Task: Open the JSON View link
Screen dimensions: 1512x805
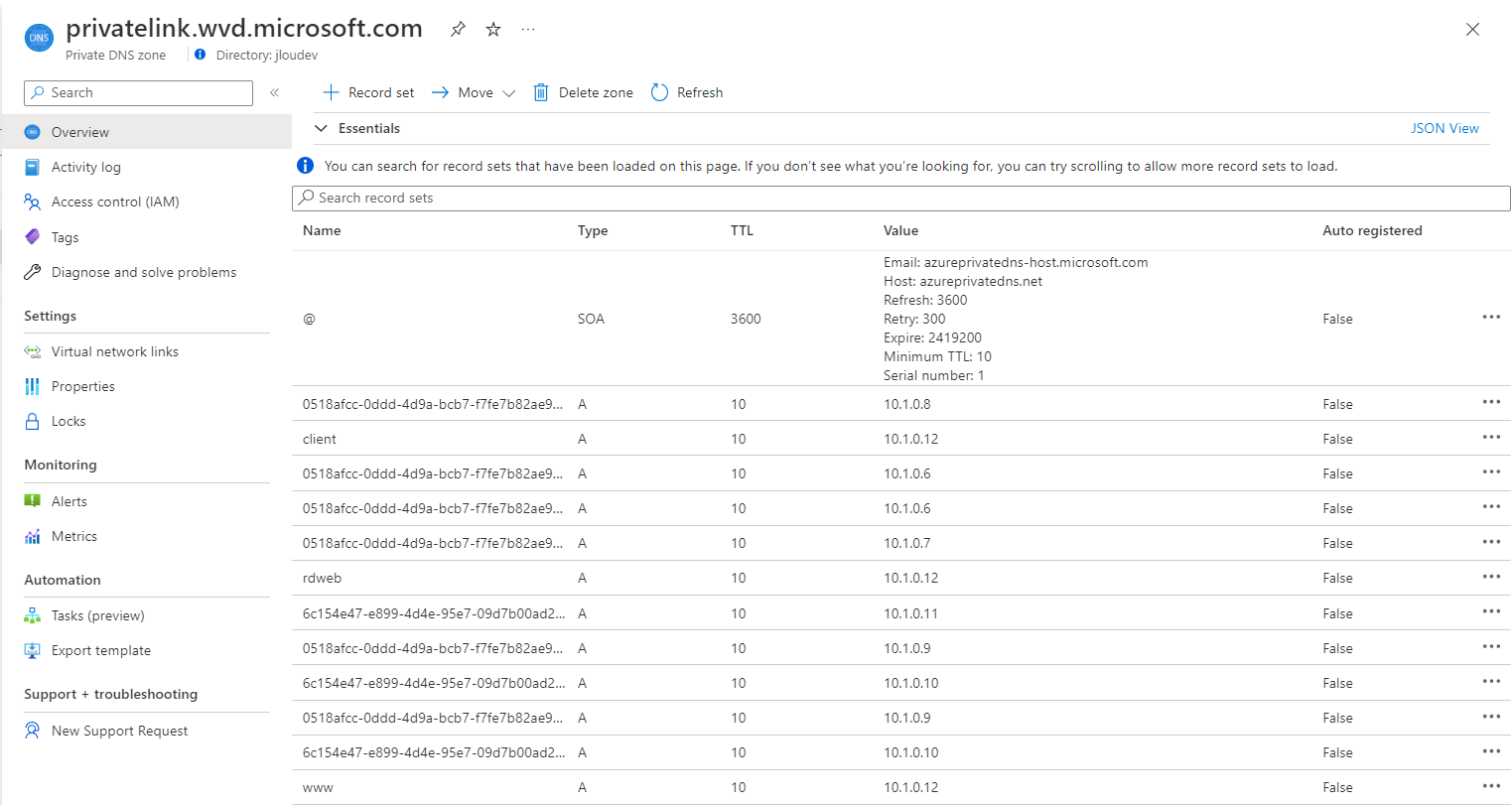Action: click(x=1444, y=128)
